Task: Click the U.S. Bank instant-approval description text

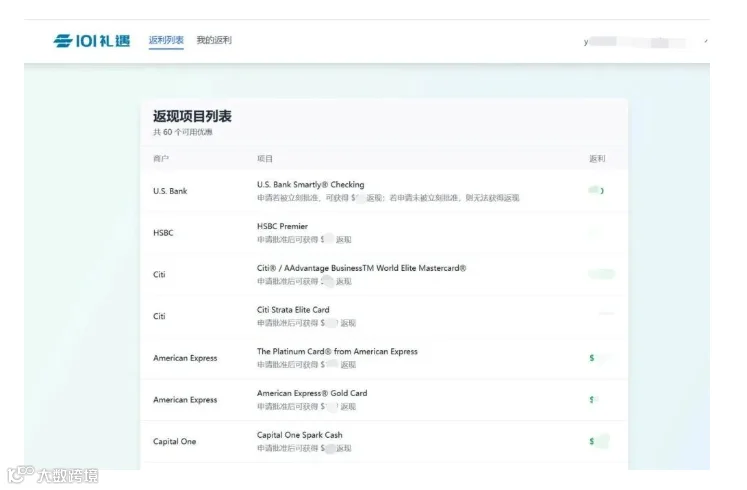Action: coord(388,198)
